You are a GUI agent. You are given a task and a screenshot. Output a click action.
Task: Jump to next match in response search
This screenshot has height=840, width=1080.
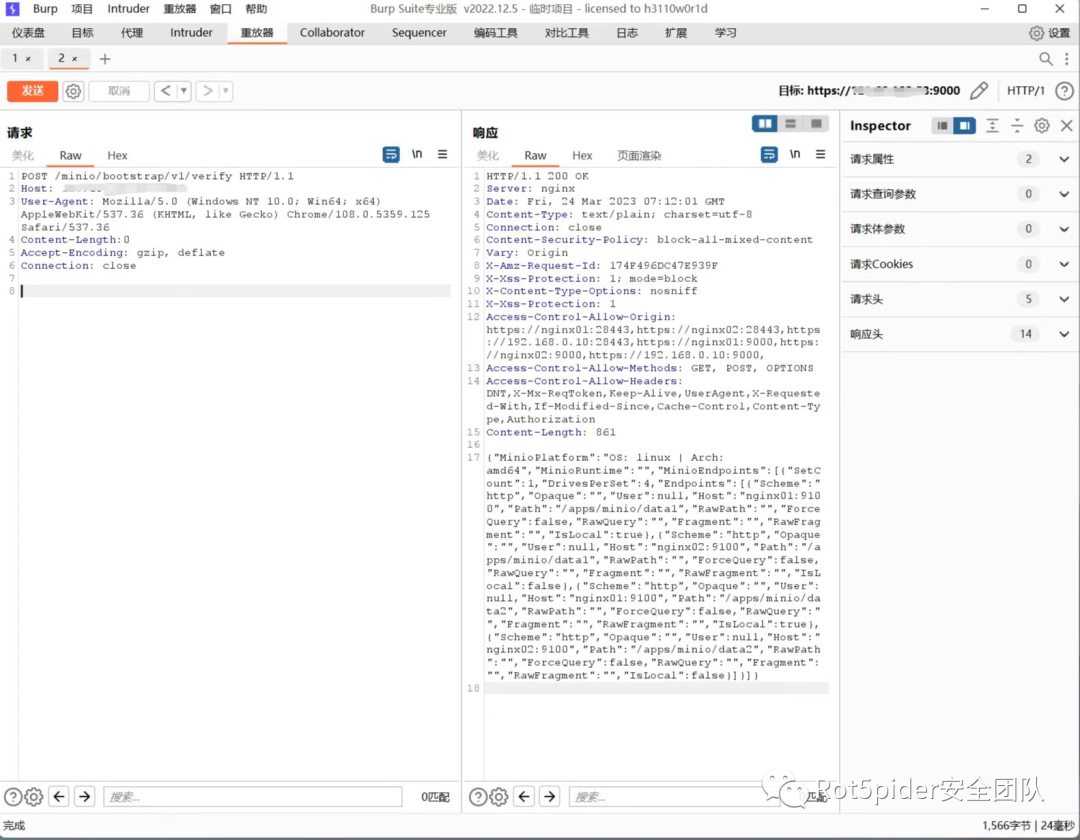coord(550,797)
